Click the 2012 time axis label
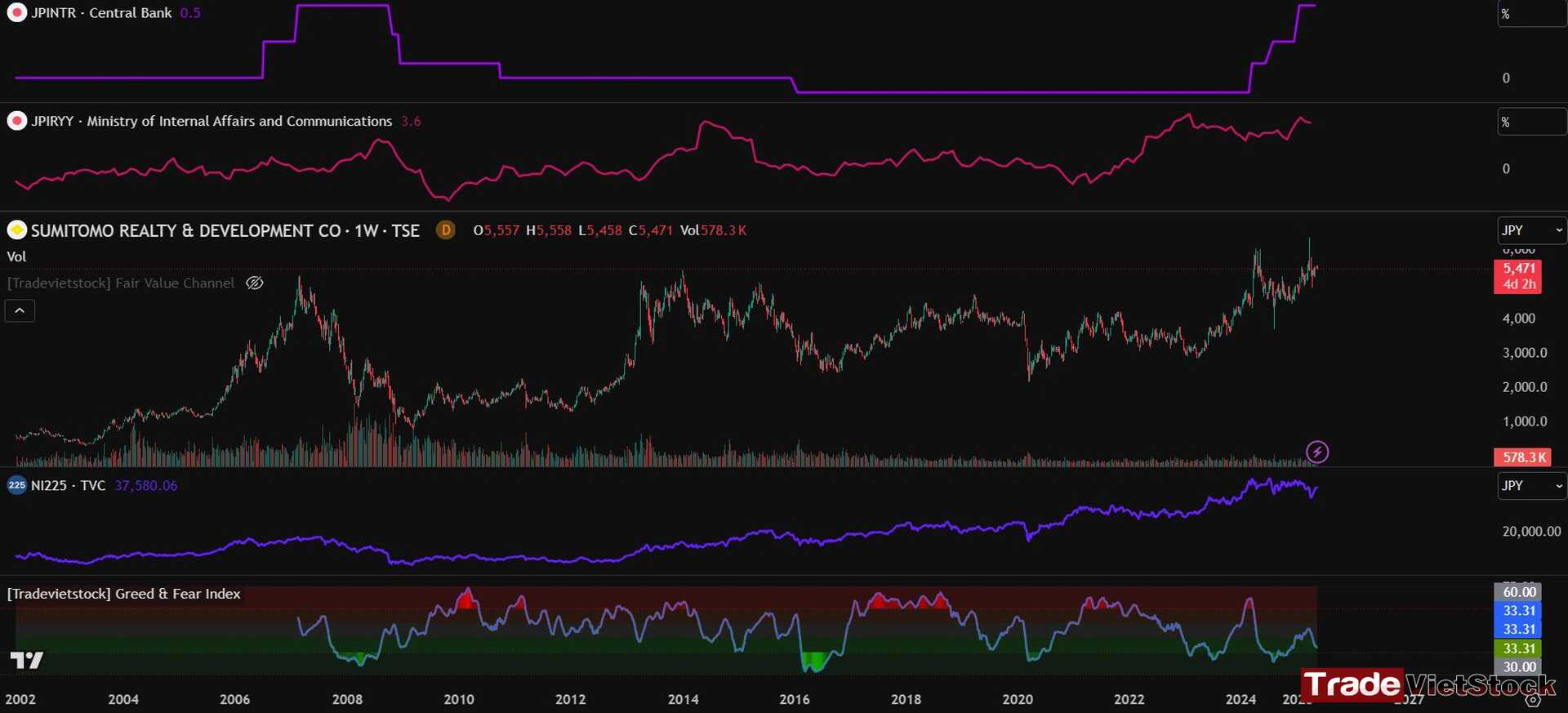Image resolution: width=1568 pixels, height=713 pixels. click(x=570, y=699)
